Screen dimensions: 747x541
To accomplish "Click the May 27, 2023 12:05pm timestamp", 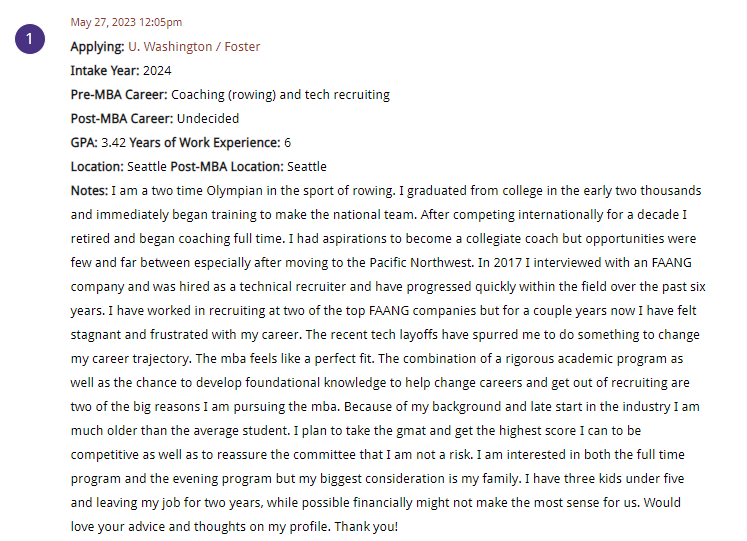I will point(126,22).
